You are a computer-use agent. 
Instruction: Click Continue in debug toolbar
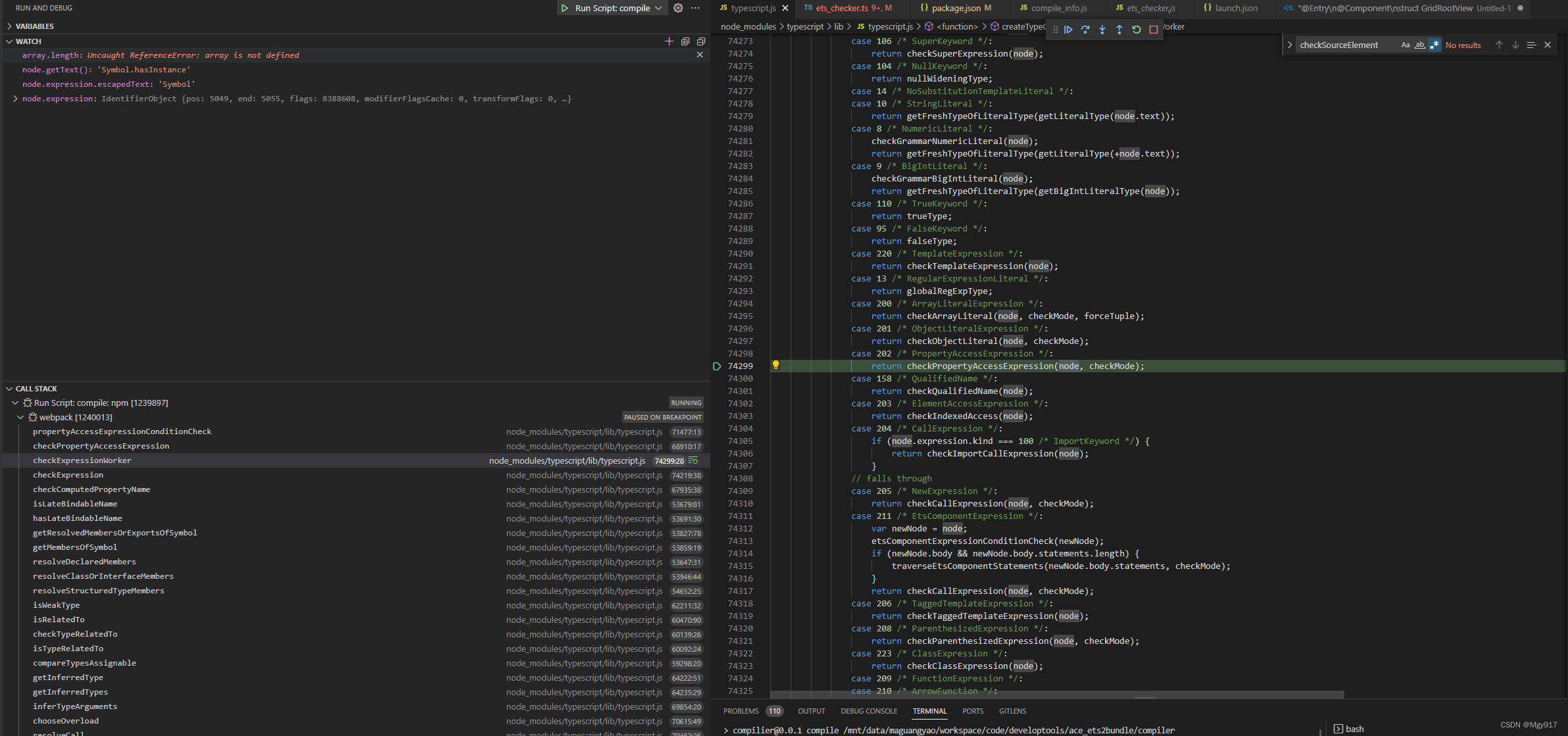1068,30
